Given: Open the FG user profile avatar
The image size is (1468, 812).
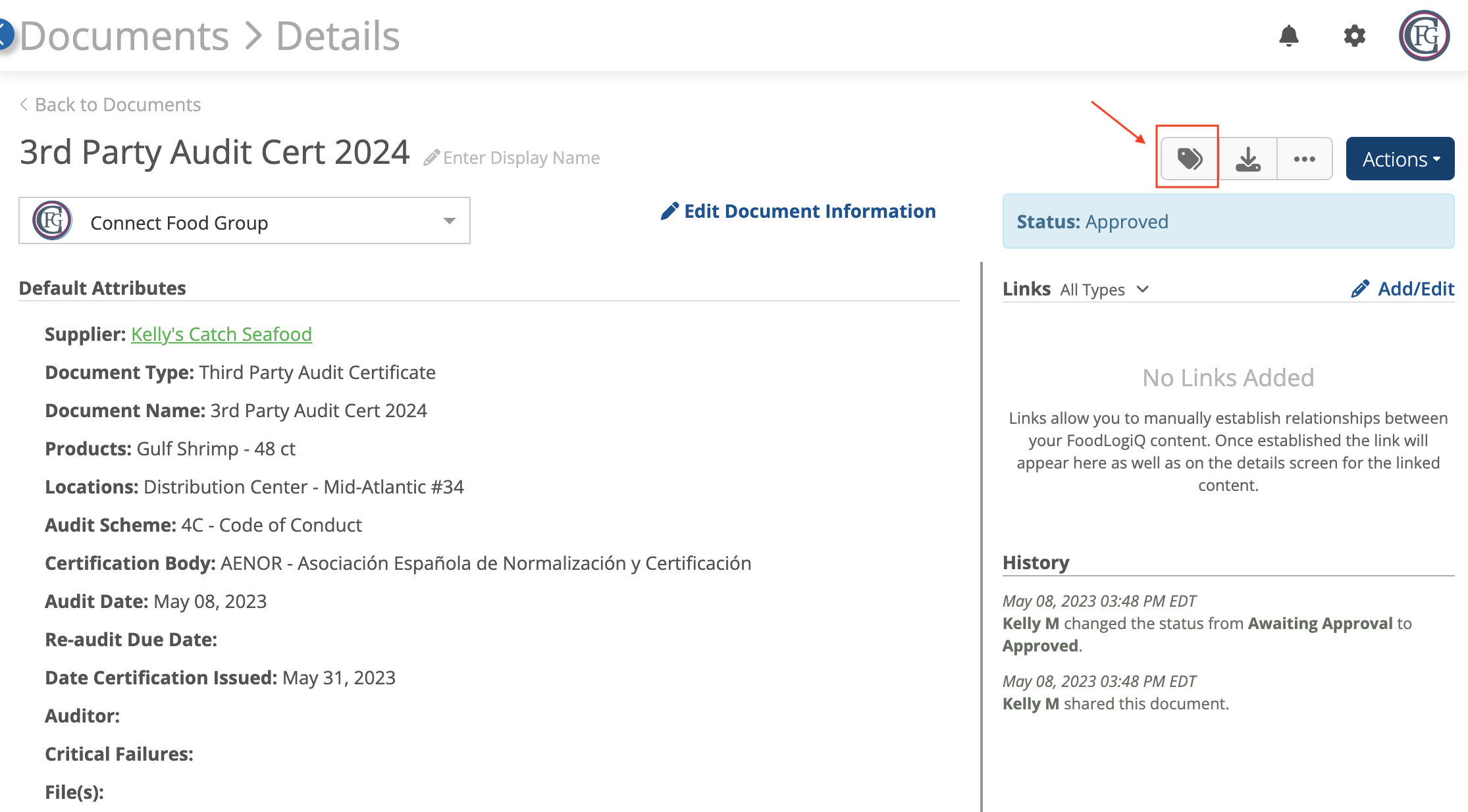Looking at the screenshot, I should (1425, 36).
